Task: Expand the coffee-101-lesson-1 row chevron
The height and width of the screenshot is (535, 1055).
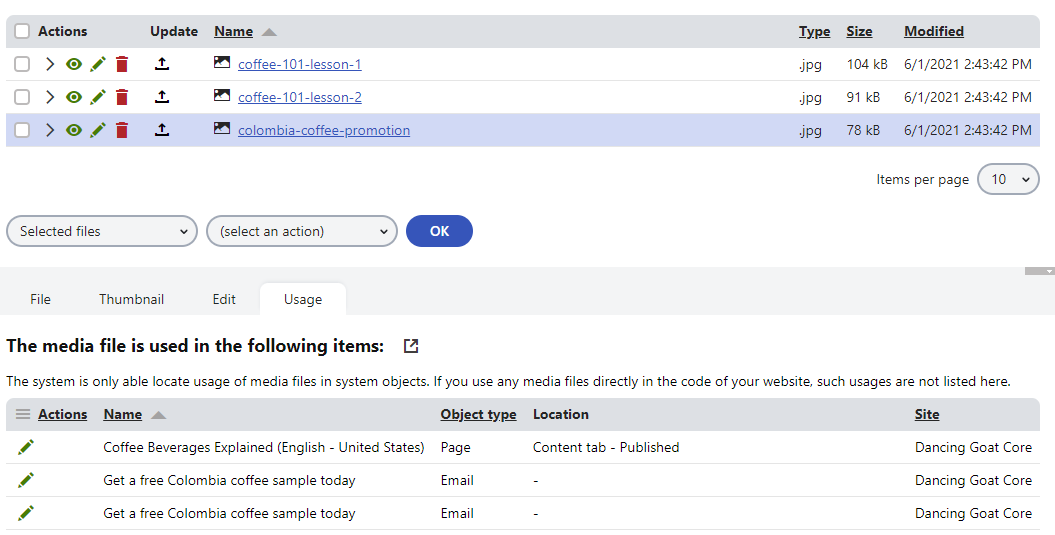Action: point(50,65)
